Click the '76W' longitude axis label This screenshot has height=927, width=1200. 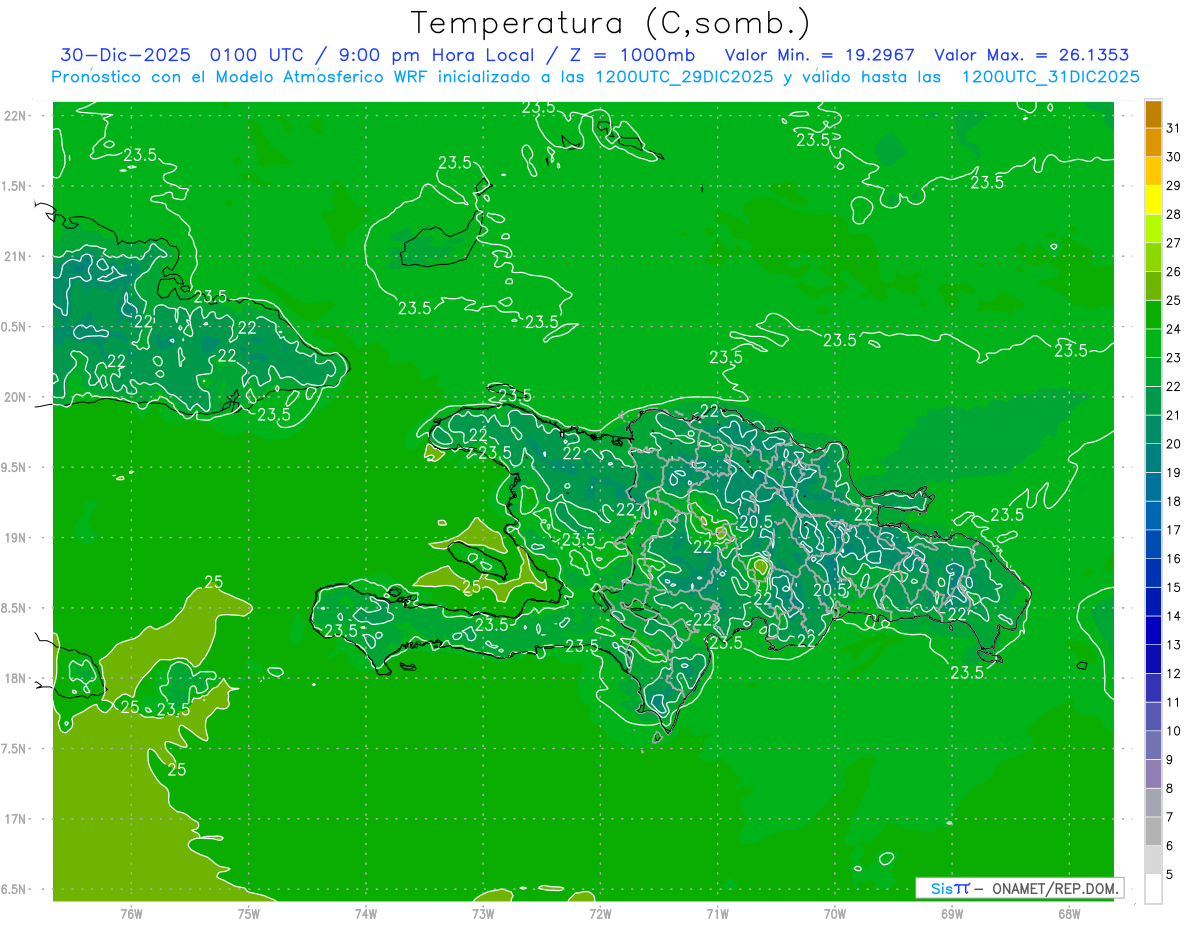tap(131, 914)
